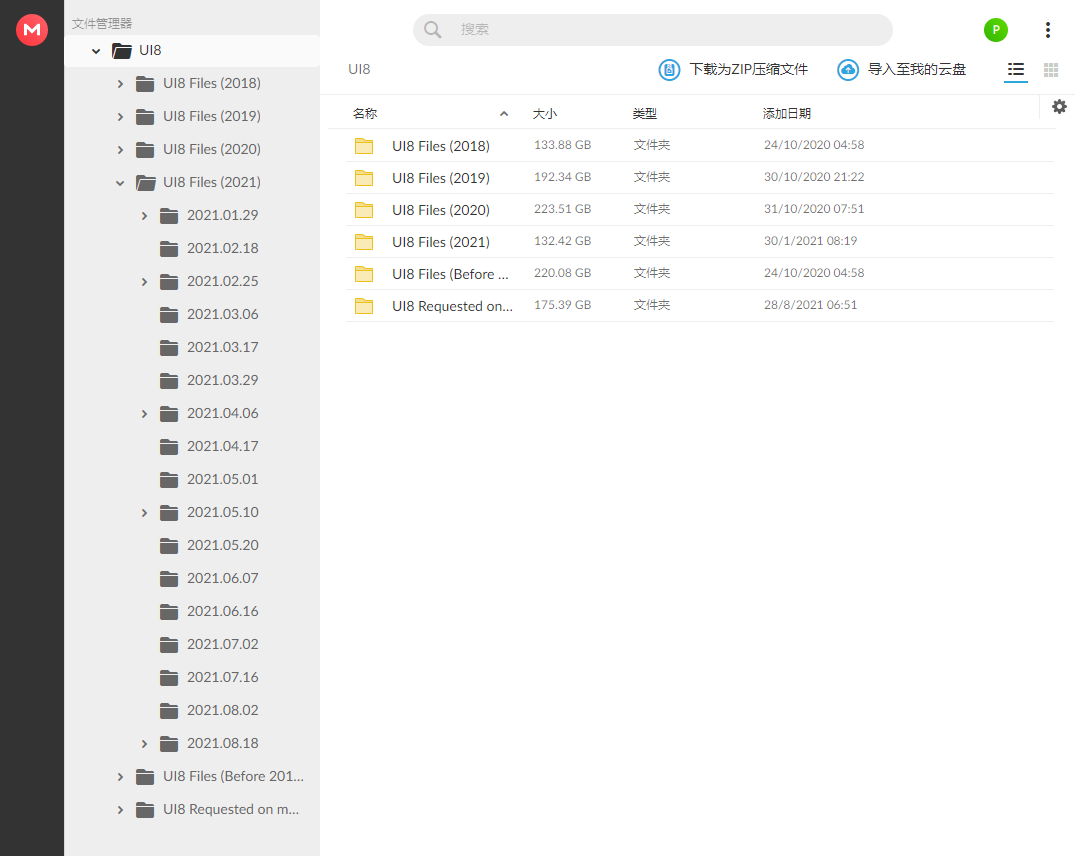The width and height of the screenshot is (1075, 856).
Task: Switch to grid thumbnail view
Action: click(1050, 69)
